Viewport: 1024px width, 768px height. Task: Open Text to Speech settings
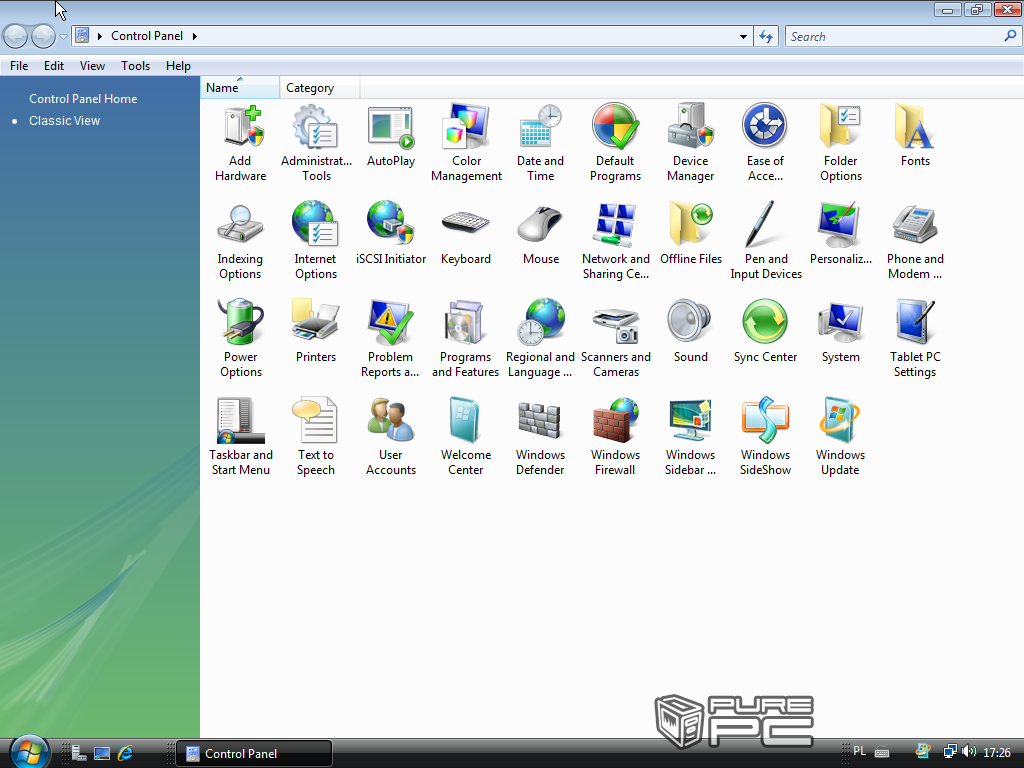point(315,438)
